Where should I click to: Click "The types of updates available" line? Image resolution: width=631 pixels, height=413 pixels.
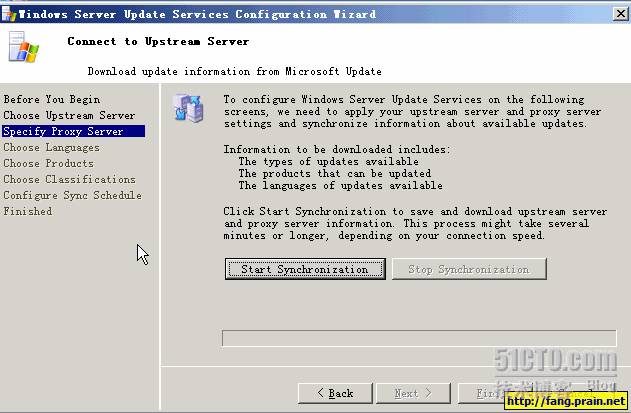(328, 161)
